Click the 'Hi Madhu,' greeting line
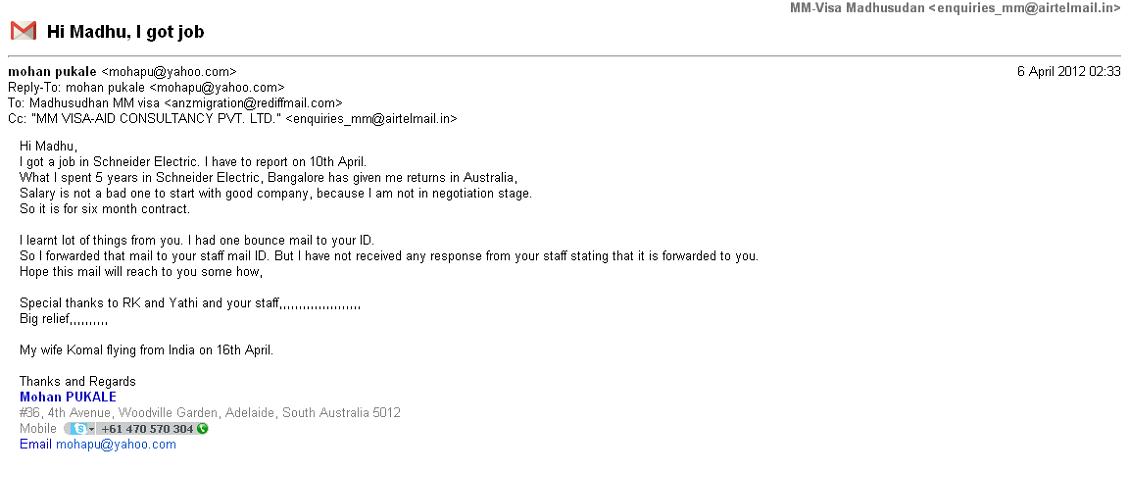The width and height of the screenshot is (1134, 477). tap(48, 146)
